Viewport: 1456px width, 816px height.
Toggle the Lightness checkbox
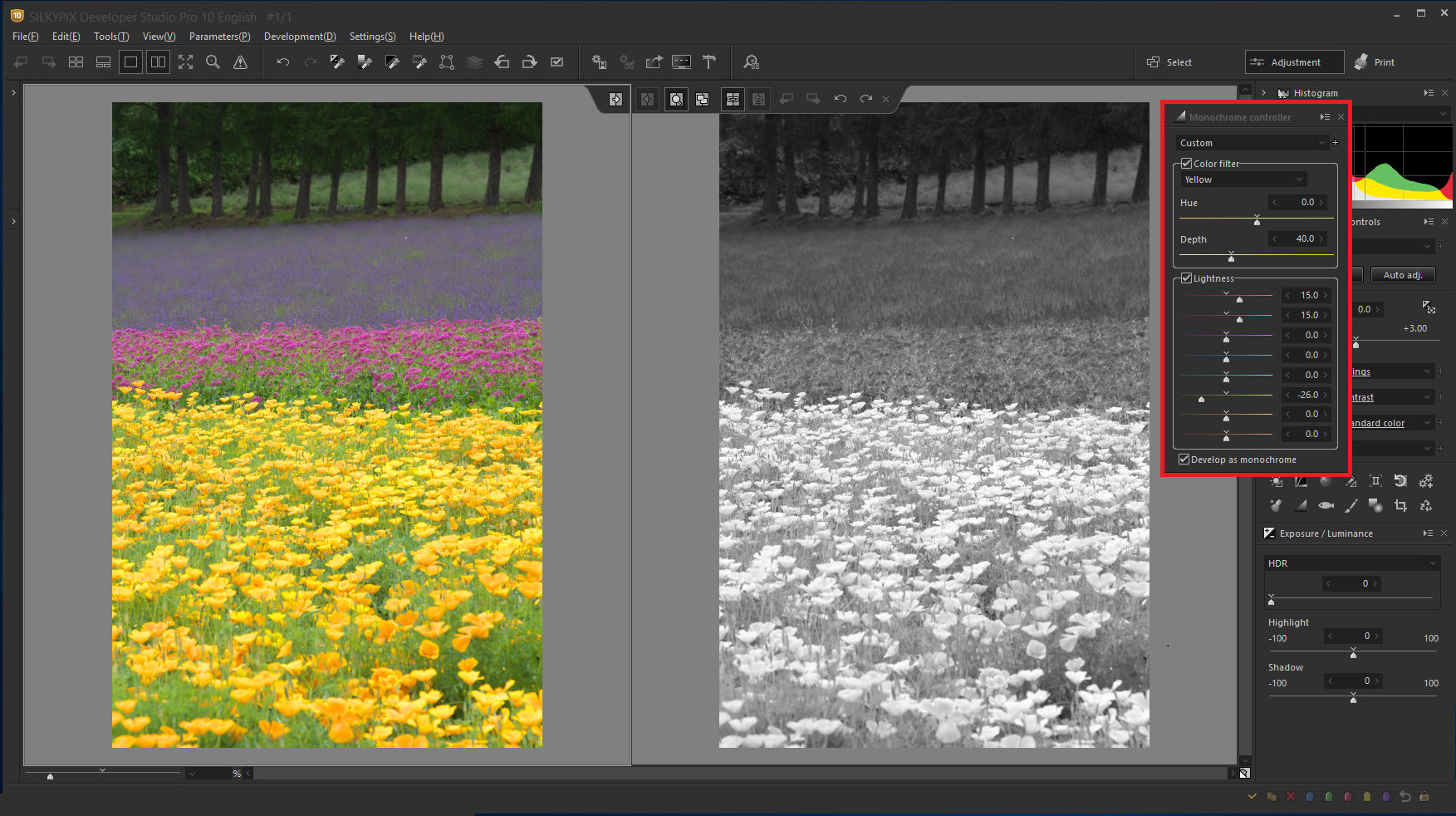(1187, 278)
